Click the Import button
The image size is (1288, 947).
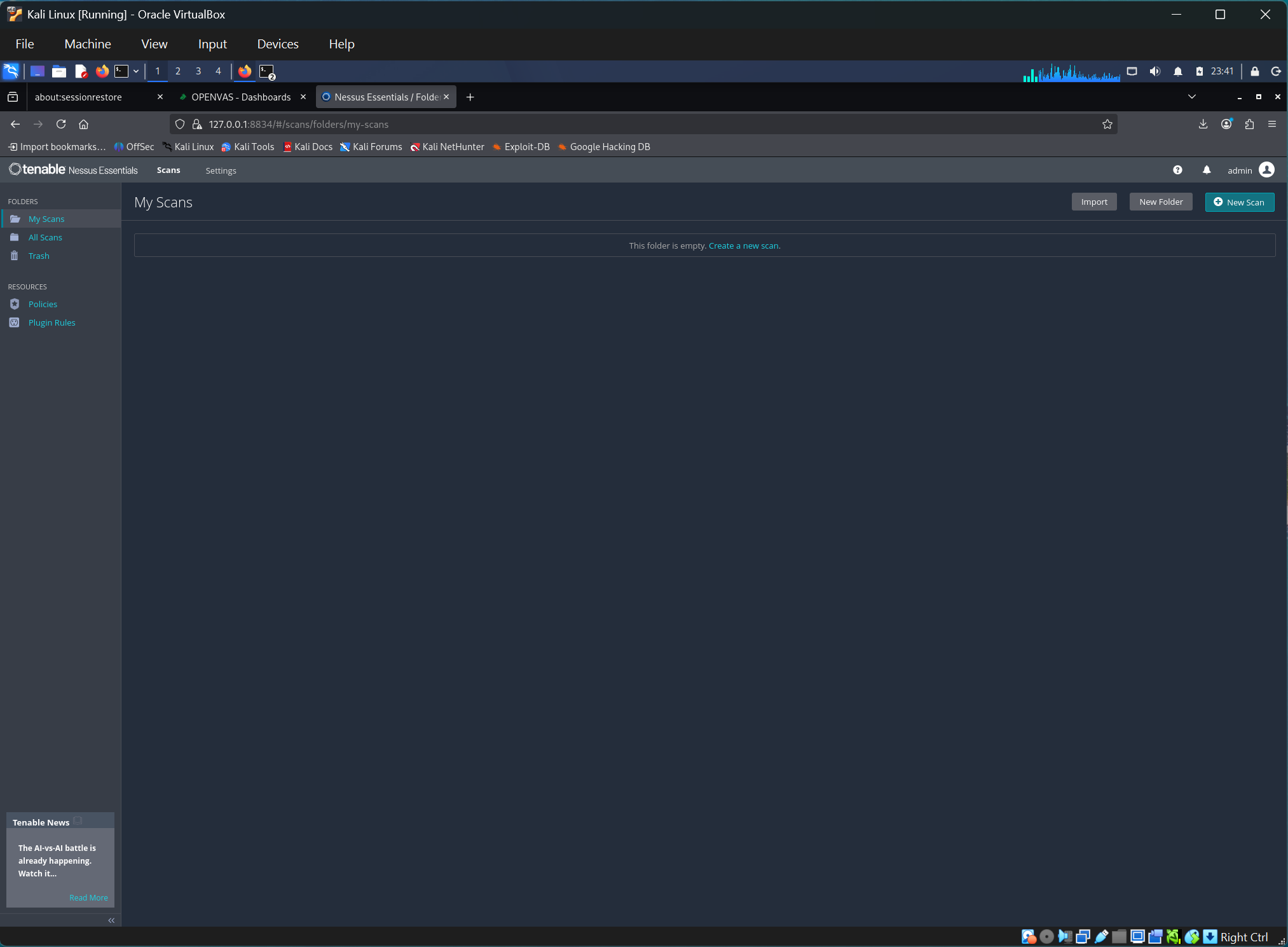1094,202
